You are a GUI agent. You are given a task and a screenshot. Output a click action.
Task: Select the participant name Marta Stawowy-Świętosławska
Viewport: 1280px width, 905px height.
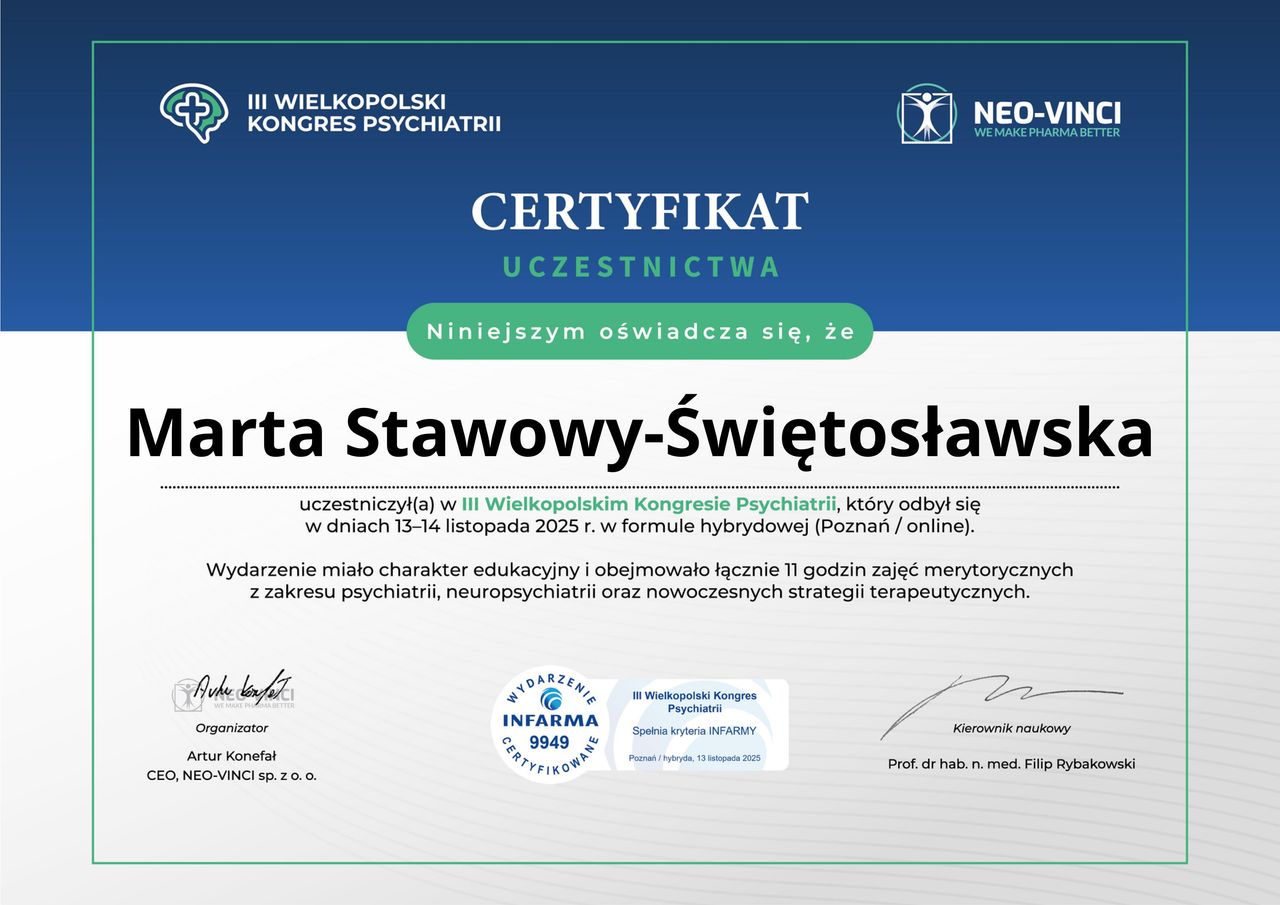pyautogui.click(x=640, y=432)
